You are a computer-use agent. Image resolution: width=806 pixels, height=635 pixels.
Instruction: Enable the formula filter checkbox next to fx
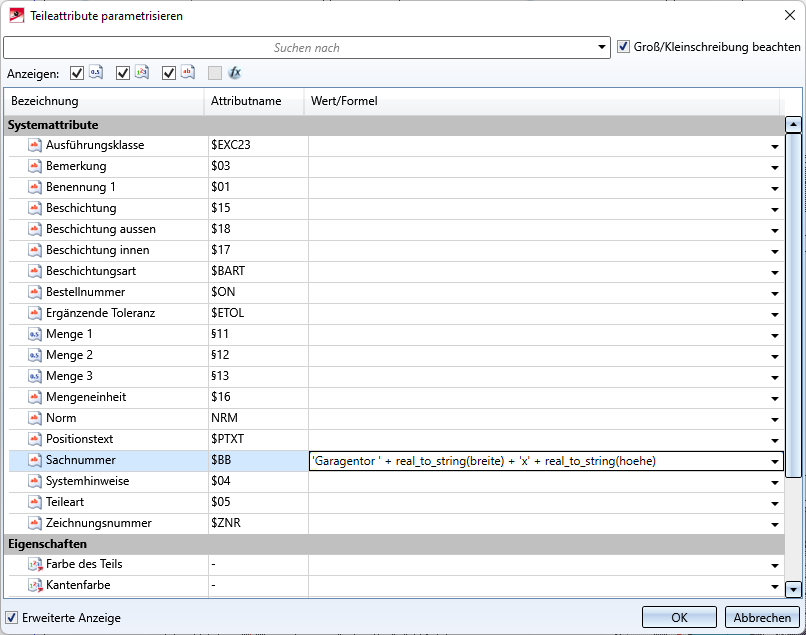click(x=215, y=73)
